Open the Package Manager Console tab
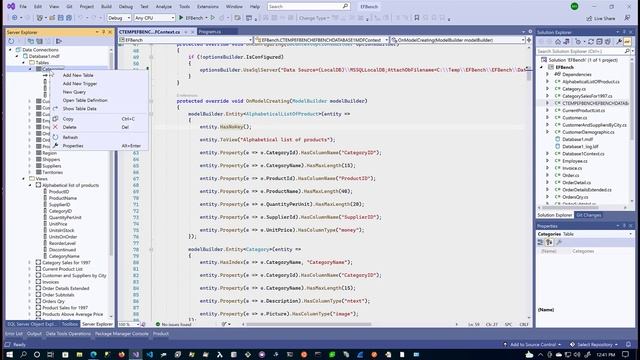This screenshot has height=360, width=640. coord(122,334)
